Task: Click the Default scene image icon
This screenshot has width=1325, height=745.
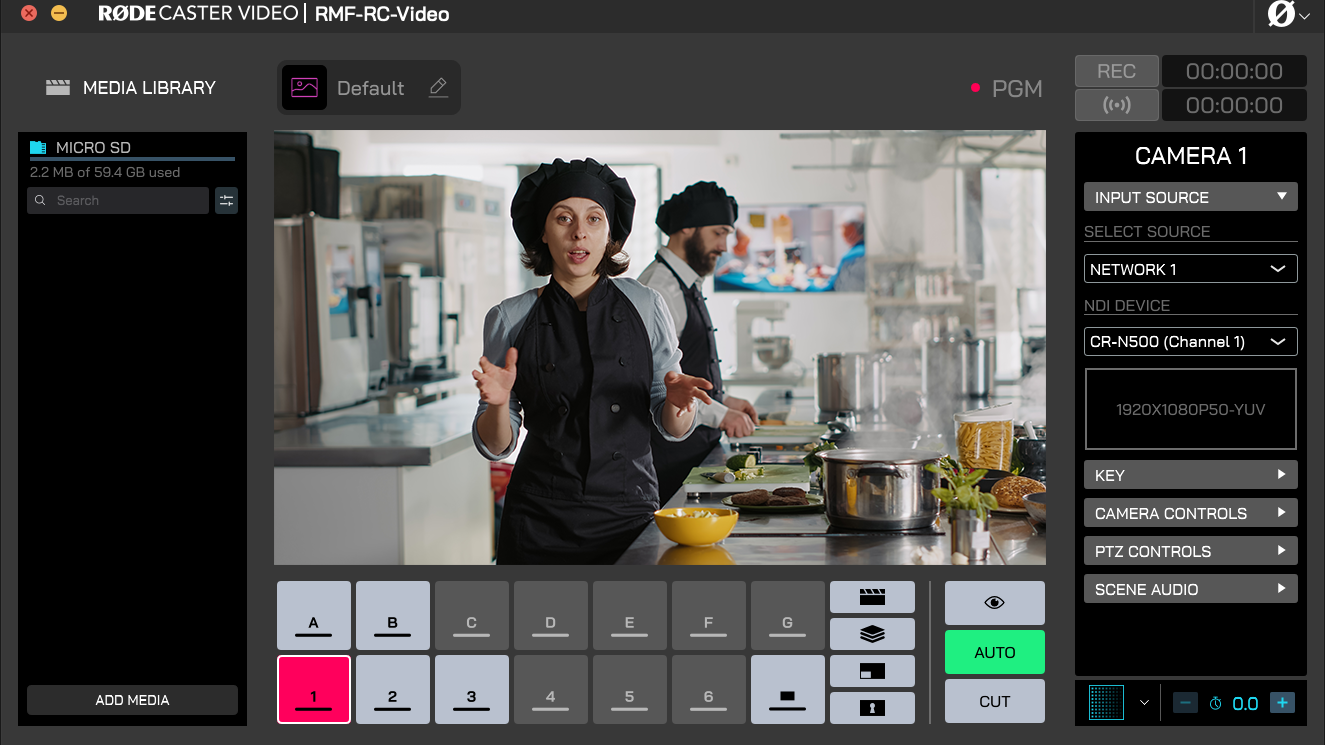Action: 305,88
